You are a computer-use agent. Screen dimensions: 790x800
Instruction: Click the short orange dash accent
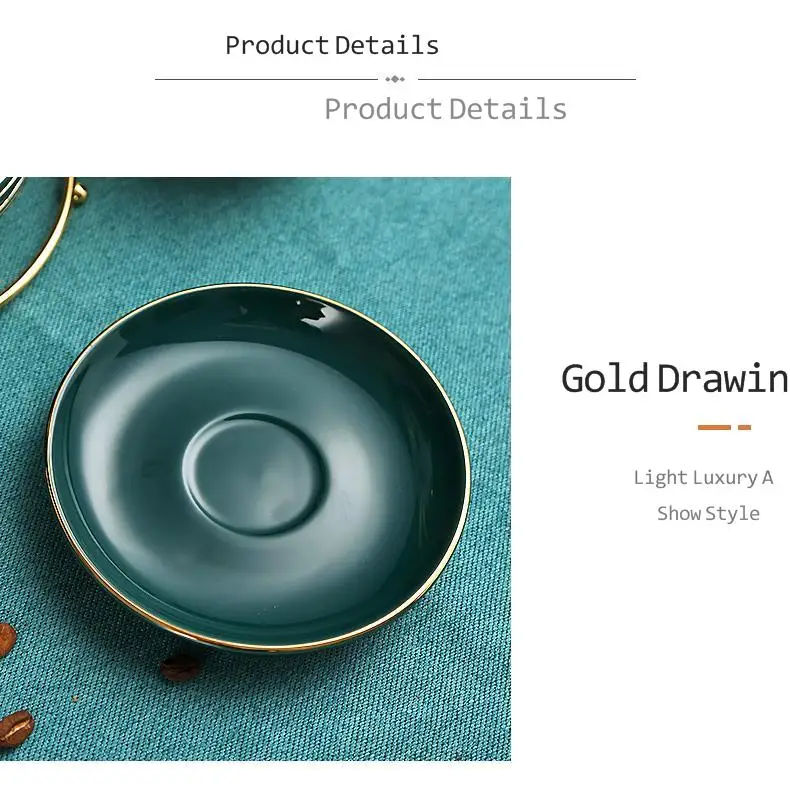[x=744, y=428]
